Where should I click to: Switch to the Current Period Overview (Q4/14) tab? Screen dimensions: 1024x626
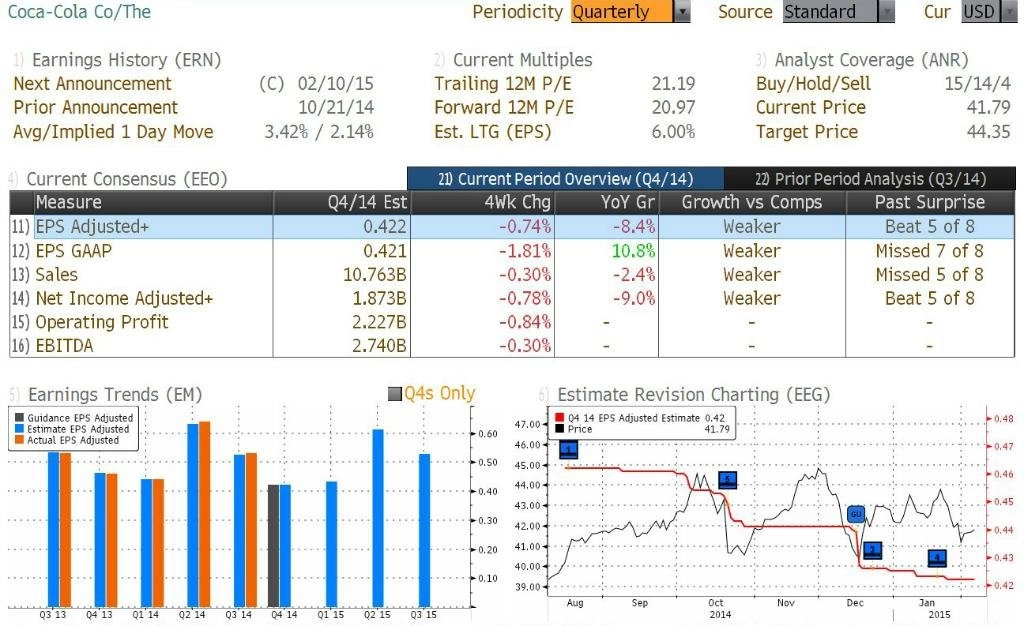pyautogui.click(x=566, y=179)
